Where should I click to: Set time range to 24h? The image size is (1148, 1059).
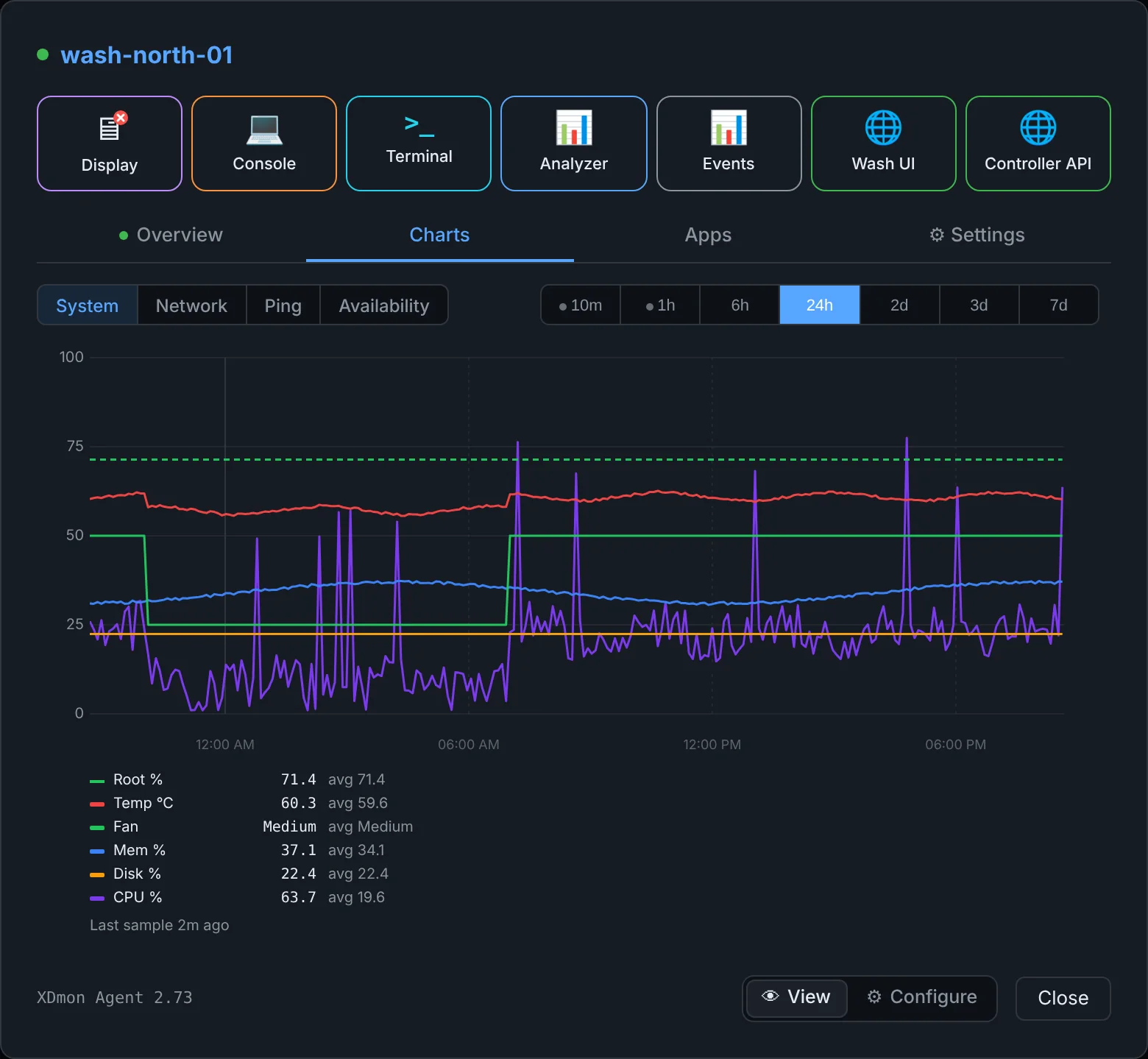[x=820, y=305]
